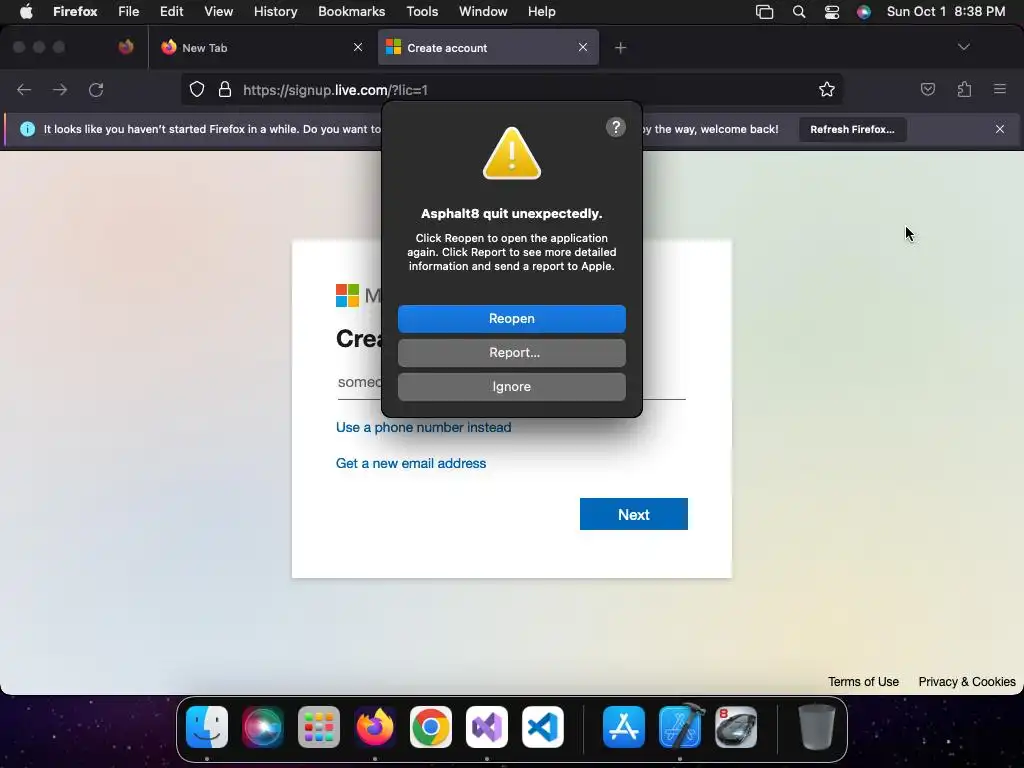The height and width of the screenshot is (768, 1024).
Task: Click the pinned Firefox tab icon
Action: coord(126,47)
